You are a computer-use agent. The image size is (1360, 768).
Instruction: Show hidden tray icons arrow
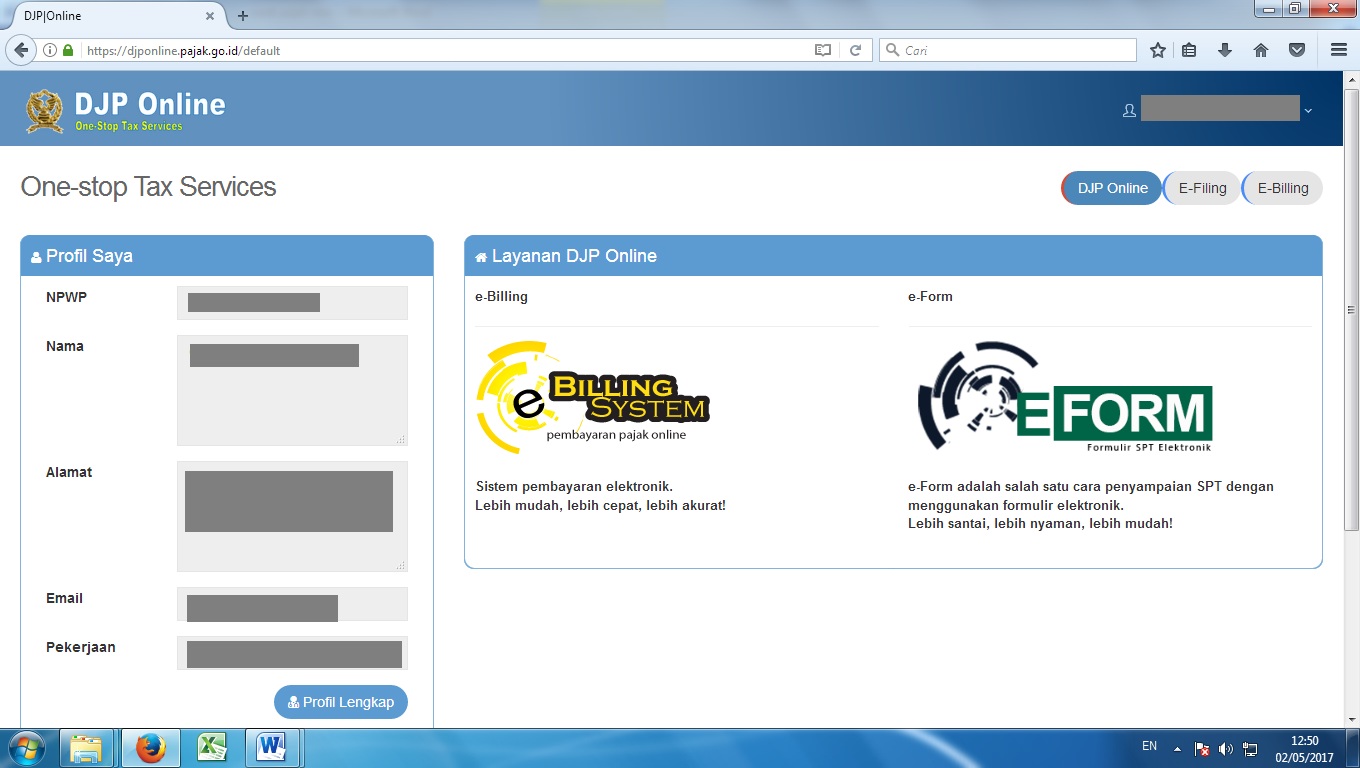1178,748
